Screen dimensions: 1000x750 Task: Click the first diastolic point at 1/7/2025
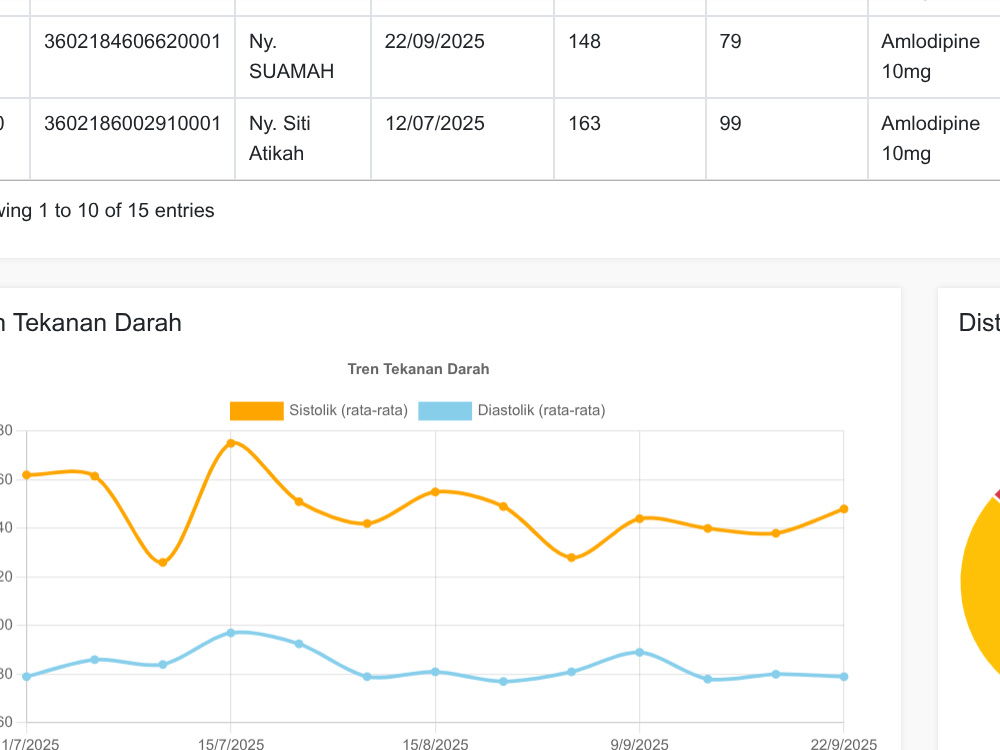tap(27, 677)
